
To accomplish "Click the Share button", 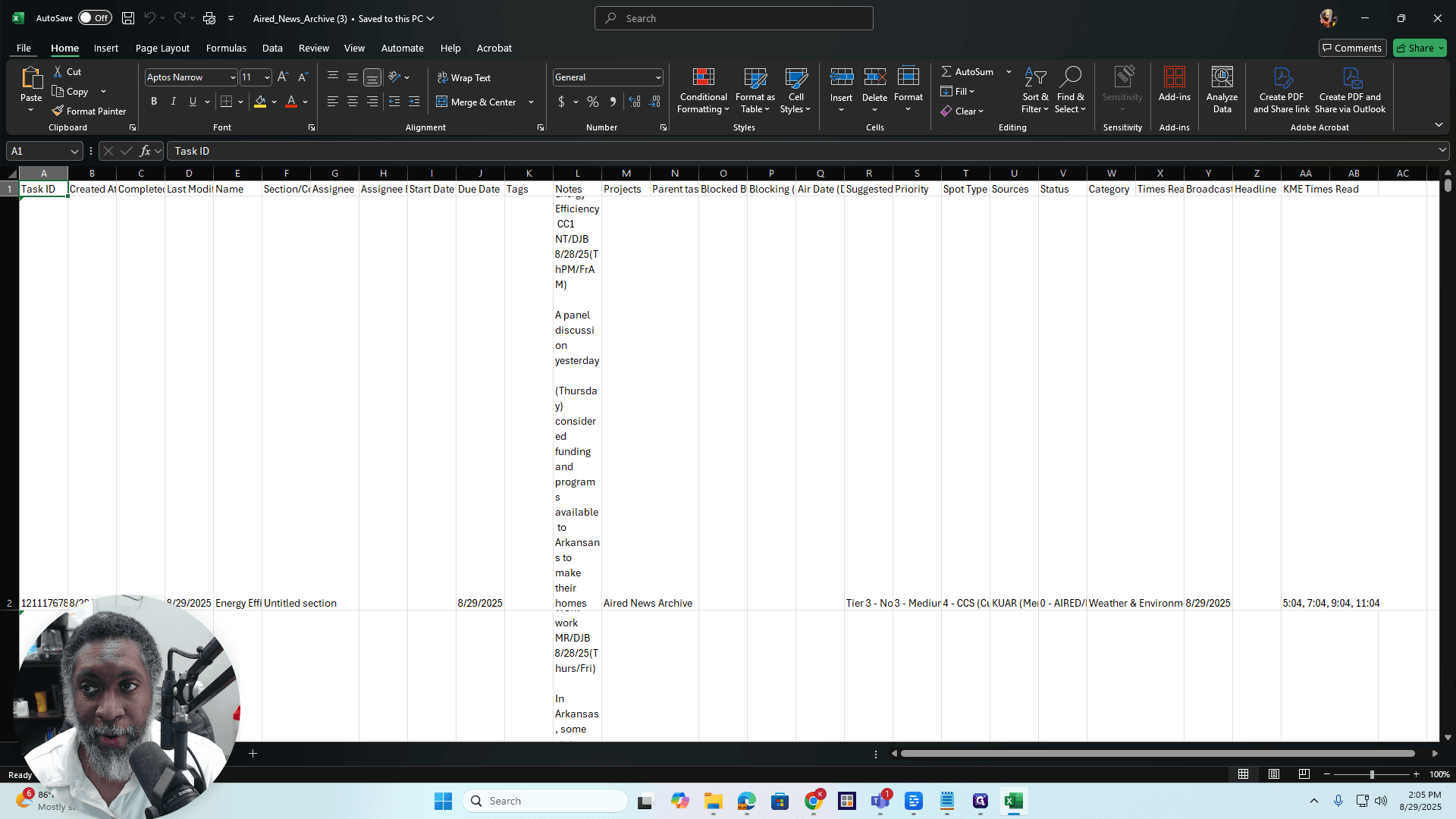I will point(1420,48).
